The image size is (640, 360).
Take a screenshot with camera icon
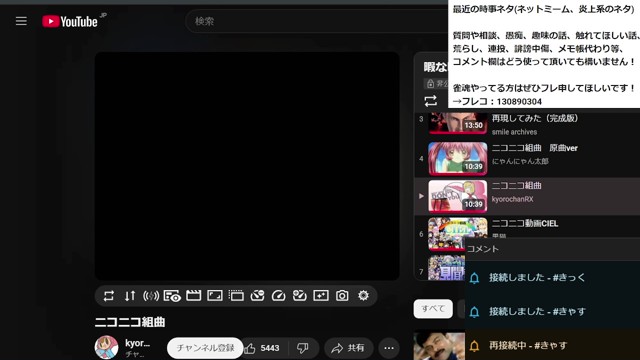[342, 296]
